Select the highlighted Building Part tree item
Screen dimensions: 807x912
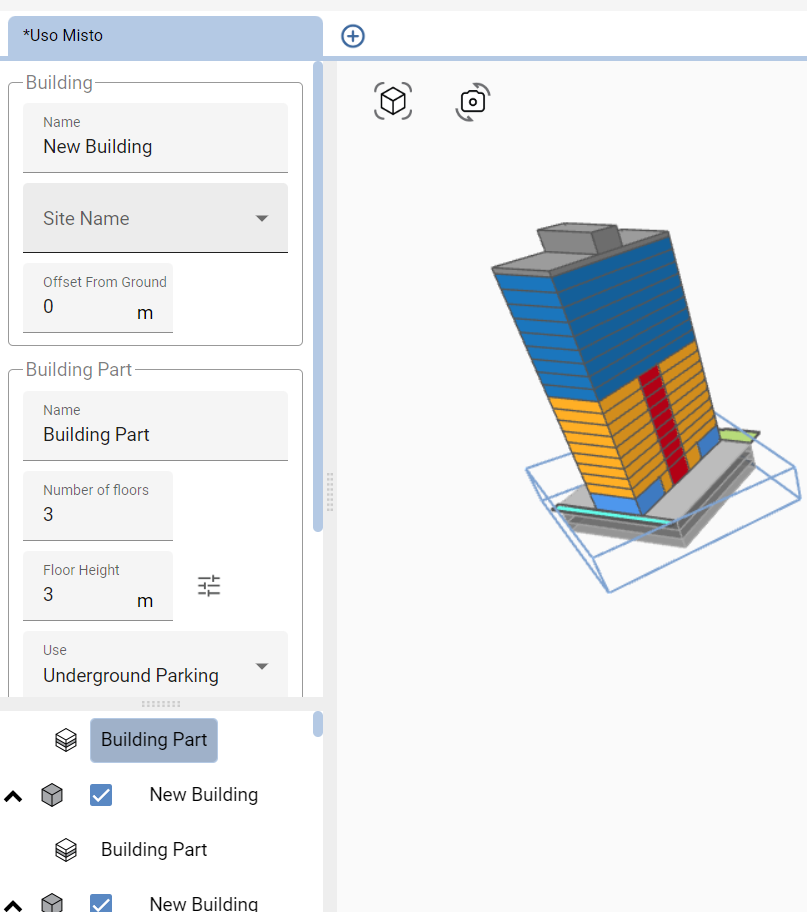[154, 740]
